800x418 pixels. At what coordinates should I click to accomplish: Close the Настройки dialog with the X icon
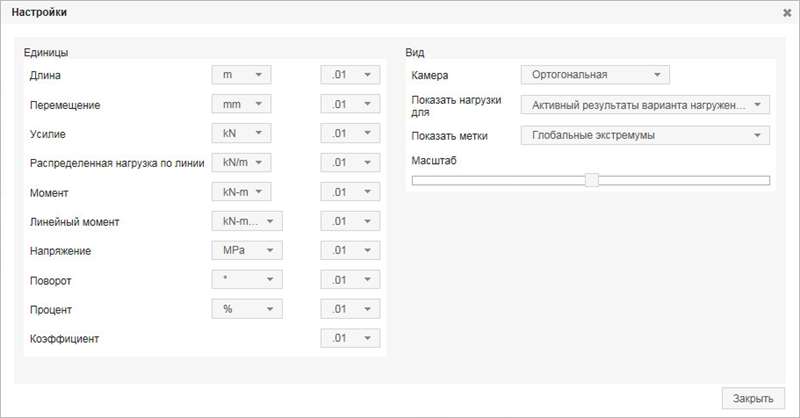click(x=787, y=13)
